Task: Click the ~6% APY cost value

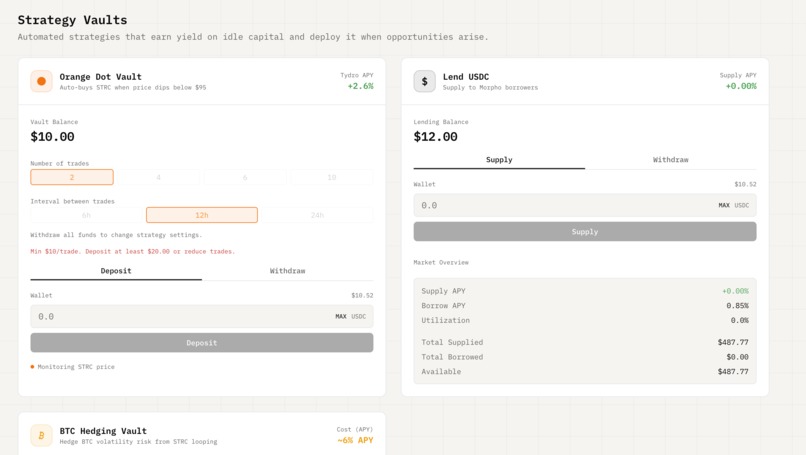Action: coord(355,440)
